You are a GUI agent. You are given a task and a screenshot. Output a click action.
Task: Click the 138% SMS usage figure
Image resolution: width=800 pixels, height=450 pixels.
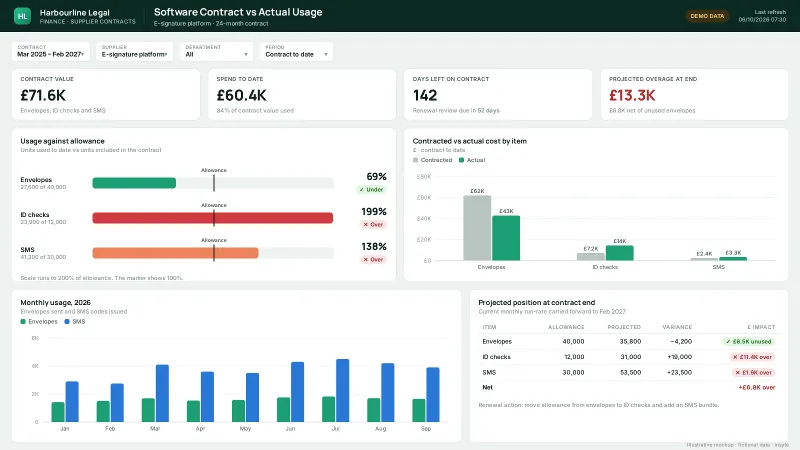point(374,246)
